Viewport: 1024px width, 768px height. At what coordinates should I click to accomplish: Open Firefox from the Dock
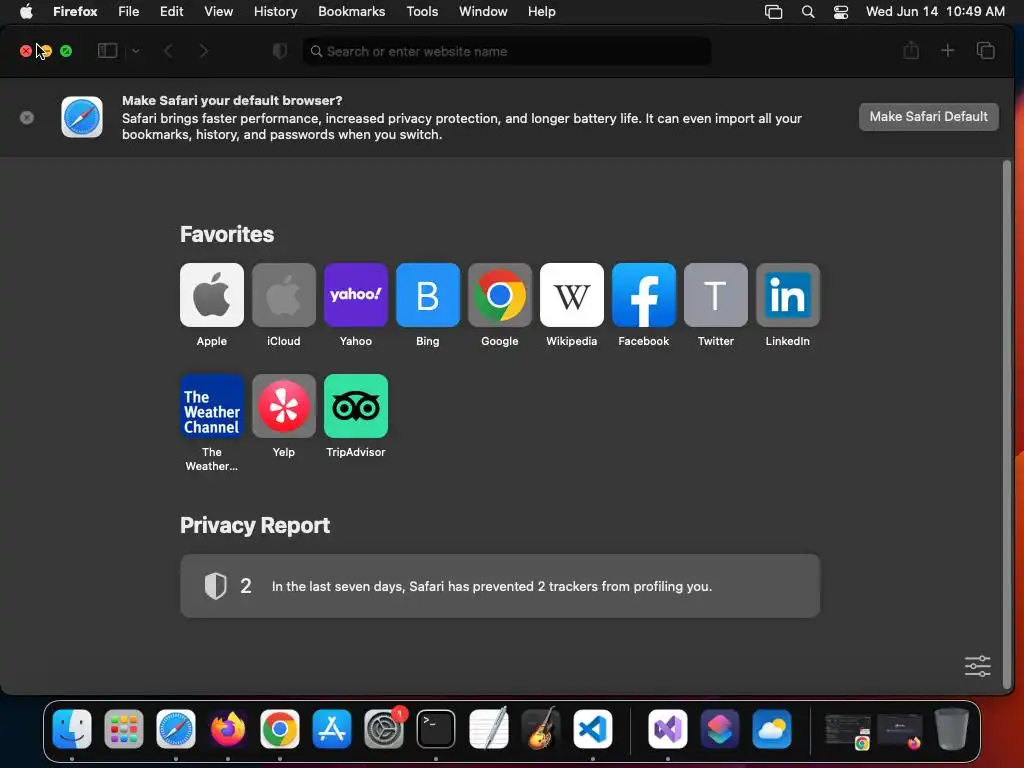pos(228,729)
